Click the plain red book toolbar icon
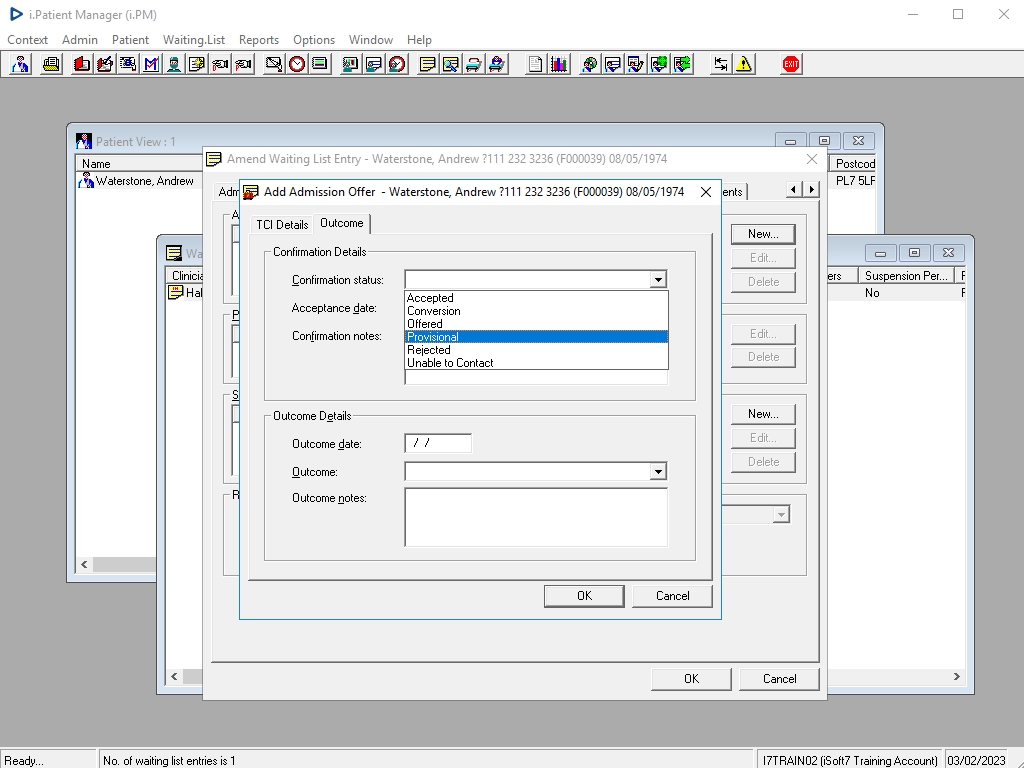Screen dimensions: 1024x768 [81, 64]
